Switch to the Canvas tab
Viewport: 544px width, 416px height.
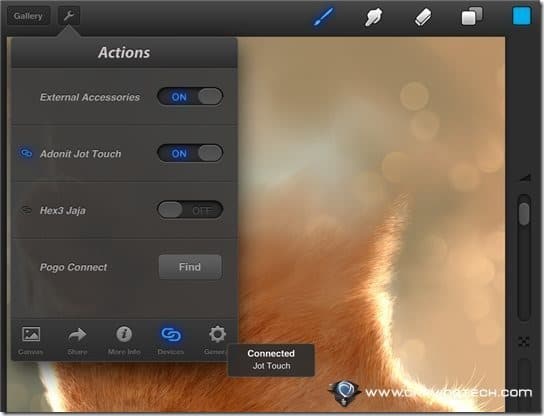tap(31, 341)
